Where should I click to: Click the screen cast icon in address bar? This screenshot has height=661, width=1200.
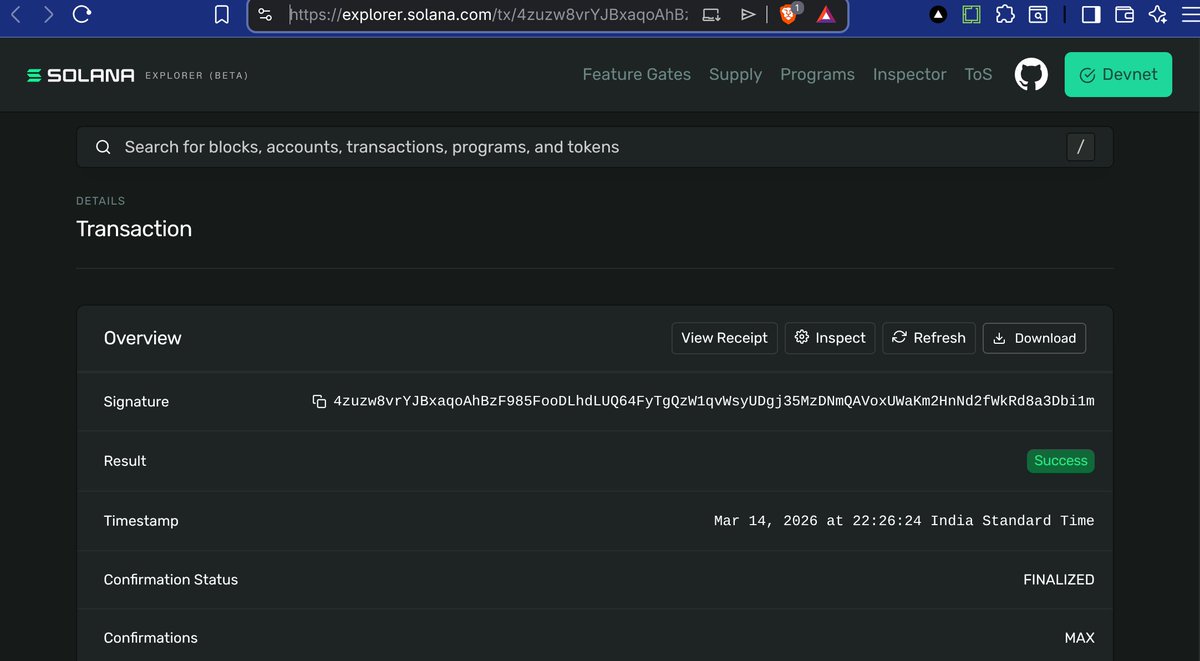711,15
